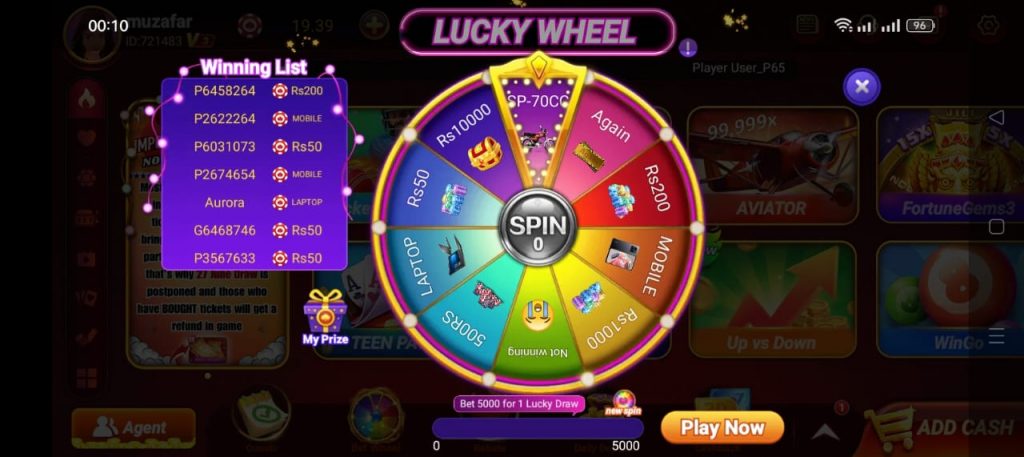The height and width of the screenshot is (457, 1024).
Task: Select the Aurora LAPTOP winner entry
Action: pyautogui.click(x=255, y=202)
